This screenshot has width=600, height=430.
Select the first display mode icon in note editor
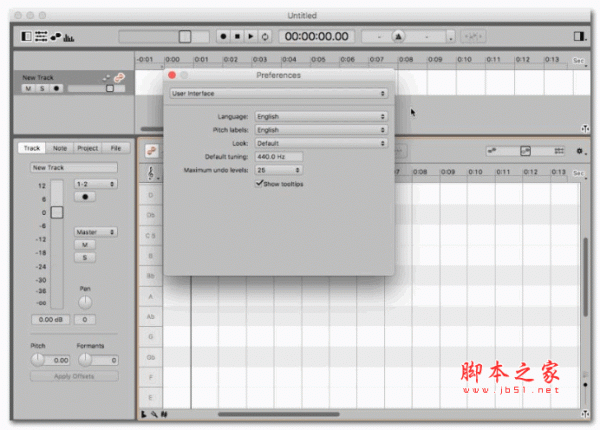pyautogui.click(x=492, y=151)
